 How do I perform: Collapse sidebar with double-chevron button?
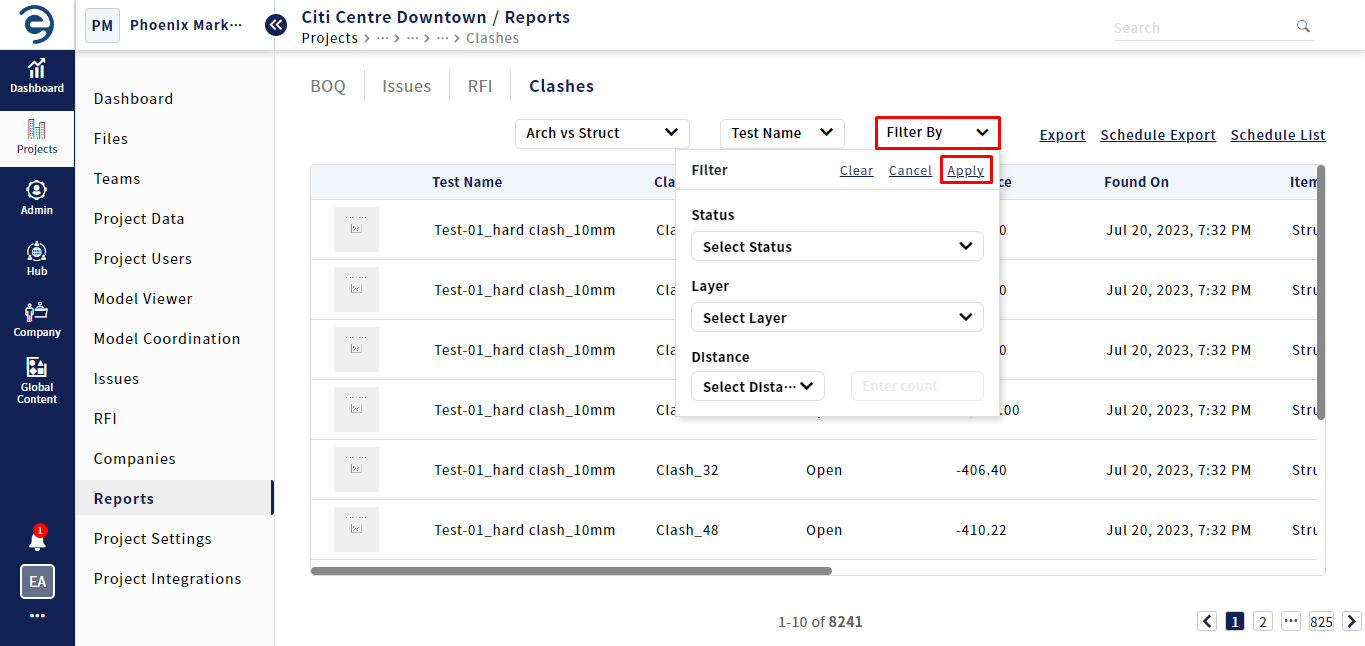point(276,25)
